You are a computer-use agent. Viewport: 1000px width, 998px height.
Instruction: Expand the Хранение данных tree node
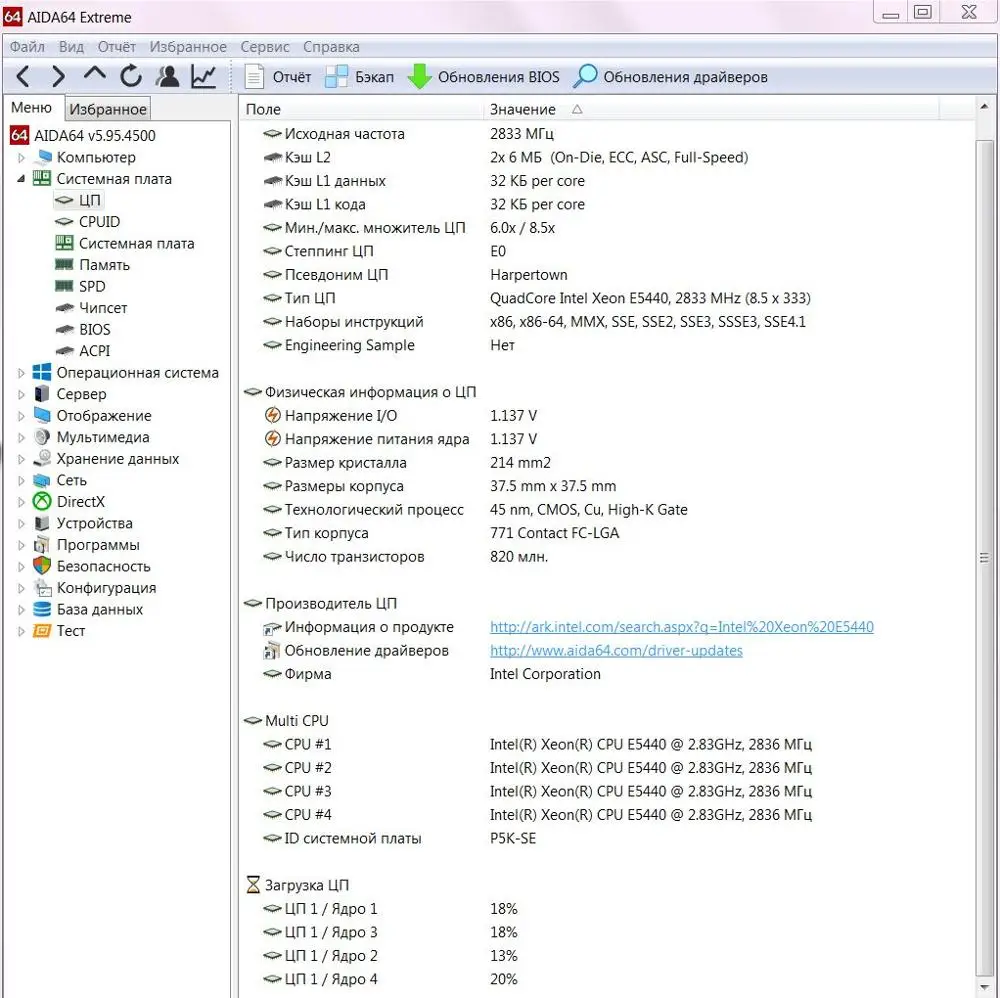pos(21,459)
